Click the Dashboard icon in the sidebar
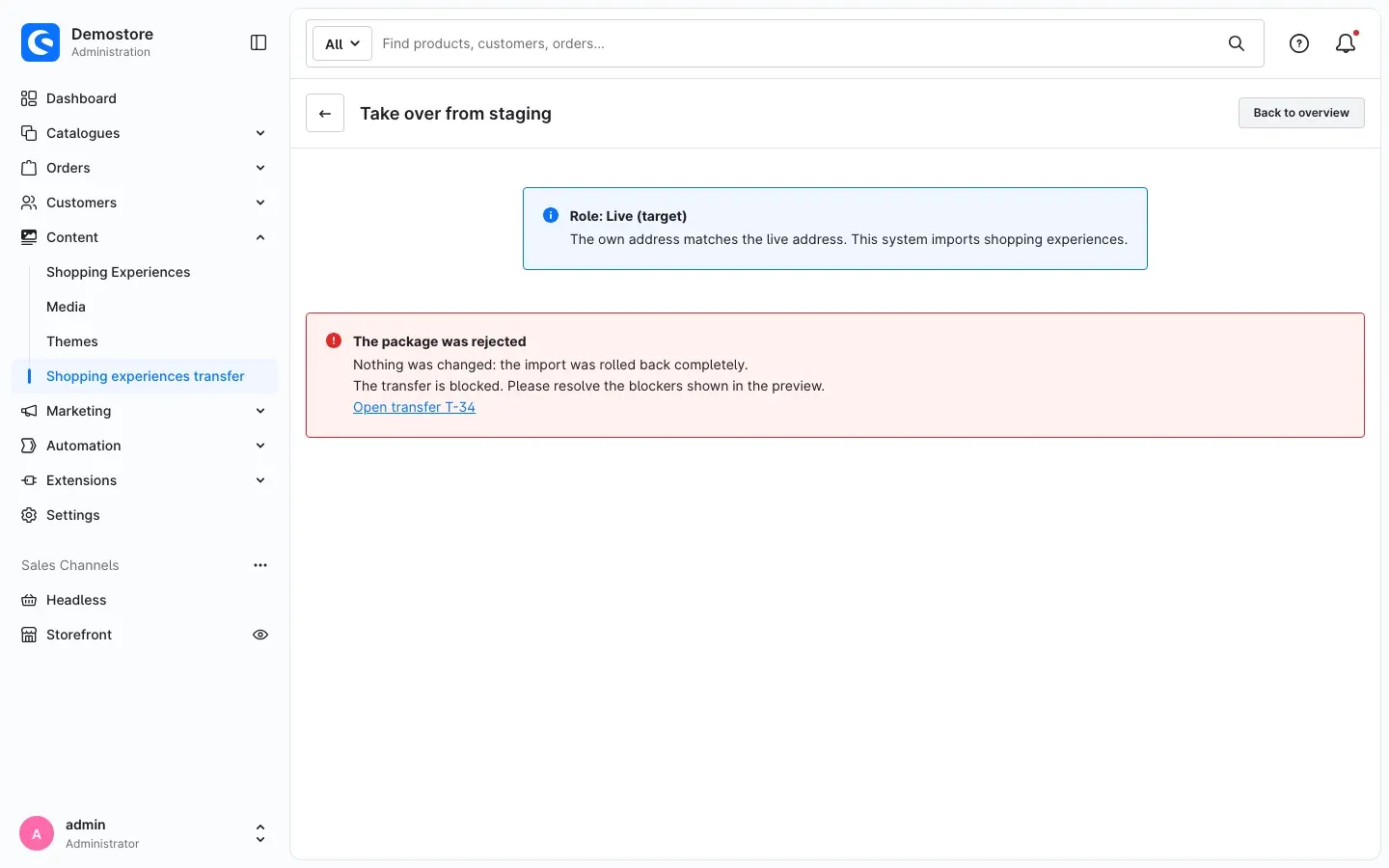The height and width of the screenshot is (868, 1389). click(x=29, y=98)
